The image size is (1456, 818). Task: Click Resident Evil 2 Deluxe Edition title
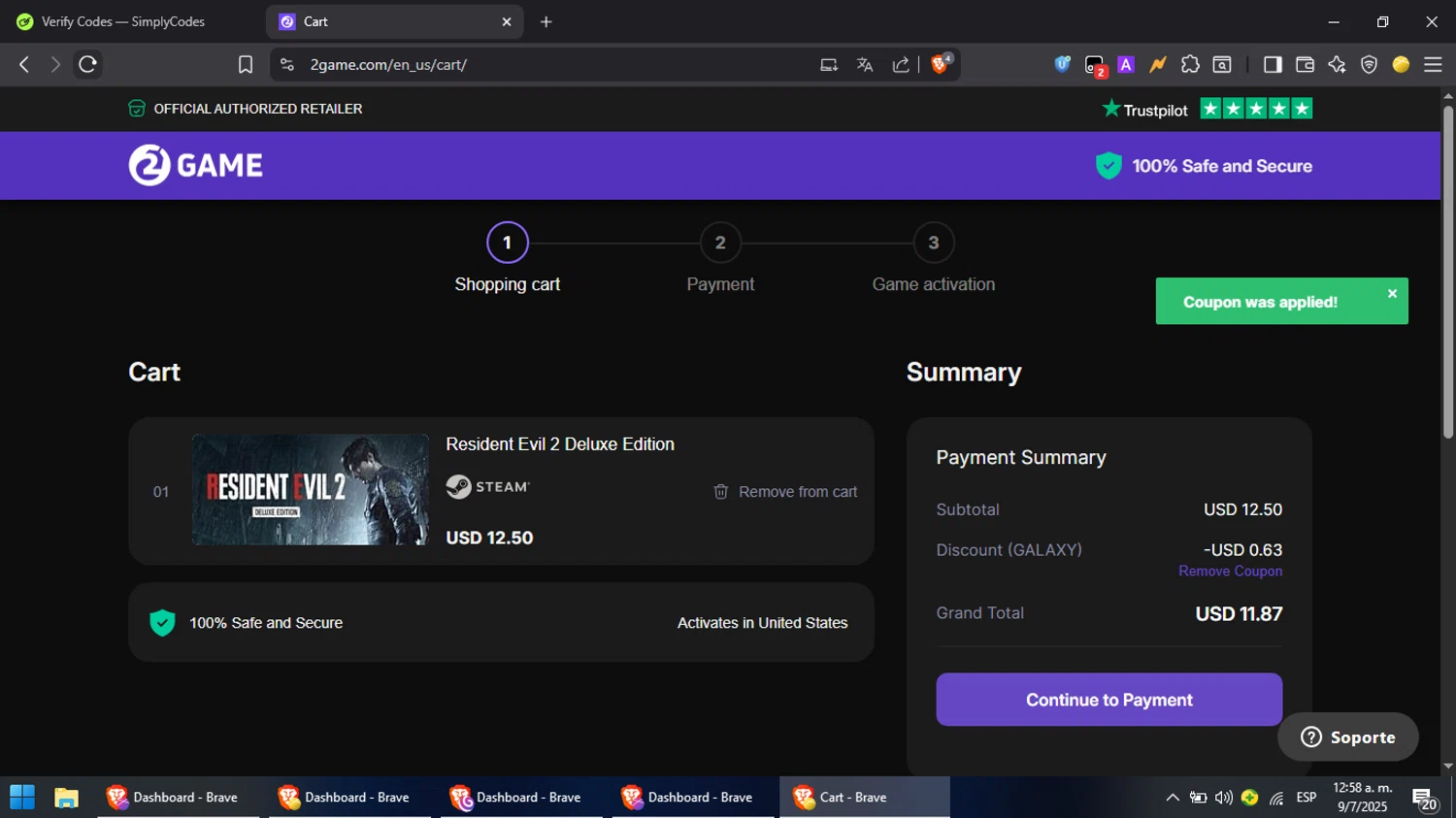tap(560, 444)
